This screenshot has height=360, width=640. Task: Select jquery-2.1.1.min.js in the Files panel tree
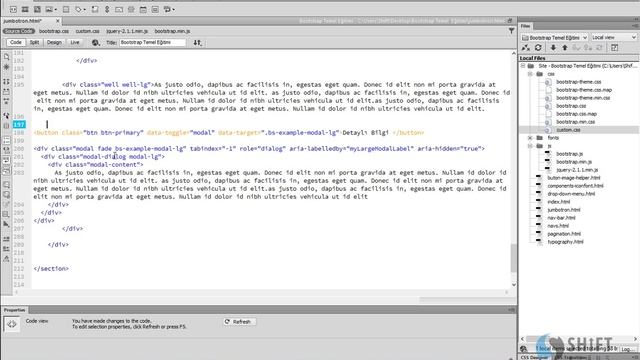tap(577, 170)
